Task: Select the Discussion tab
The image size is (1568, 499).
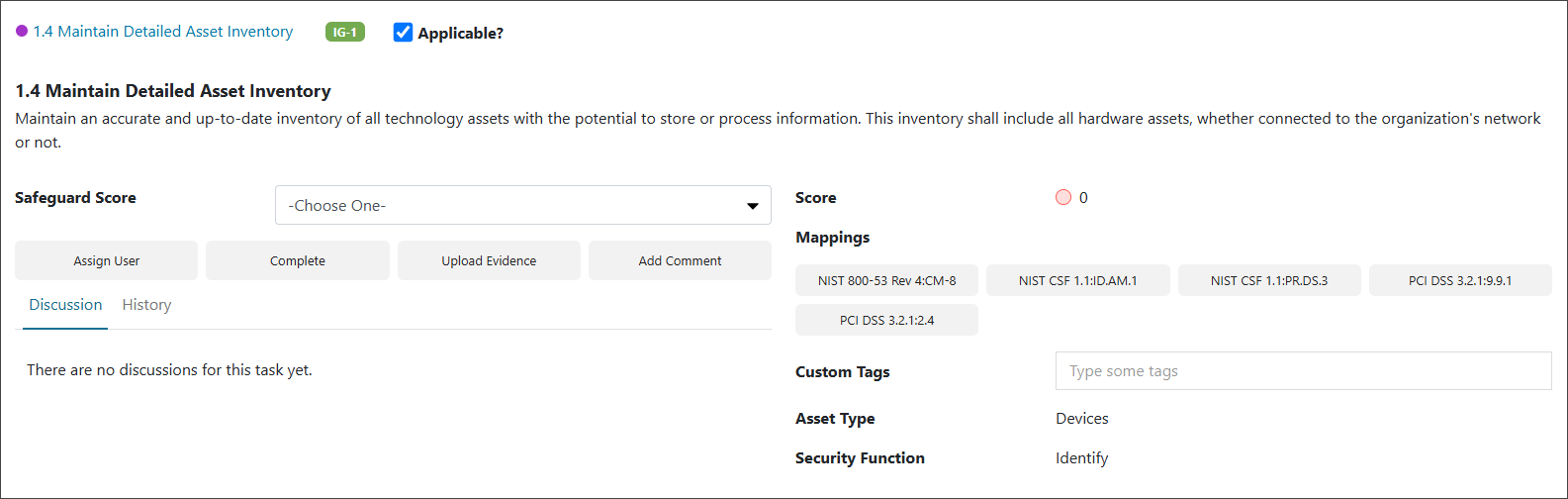Action: tap(65, 305)
